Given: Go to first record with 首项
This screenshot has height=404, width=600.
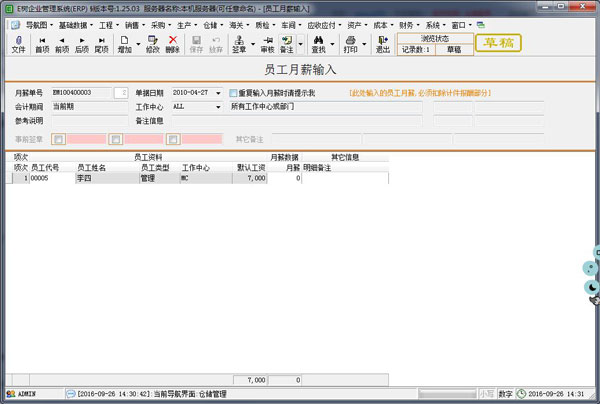Looking at the screenshot, I should coord(42,40).
